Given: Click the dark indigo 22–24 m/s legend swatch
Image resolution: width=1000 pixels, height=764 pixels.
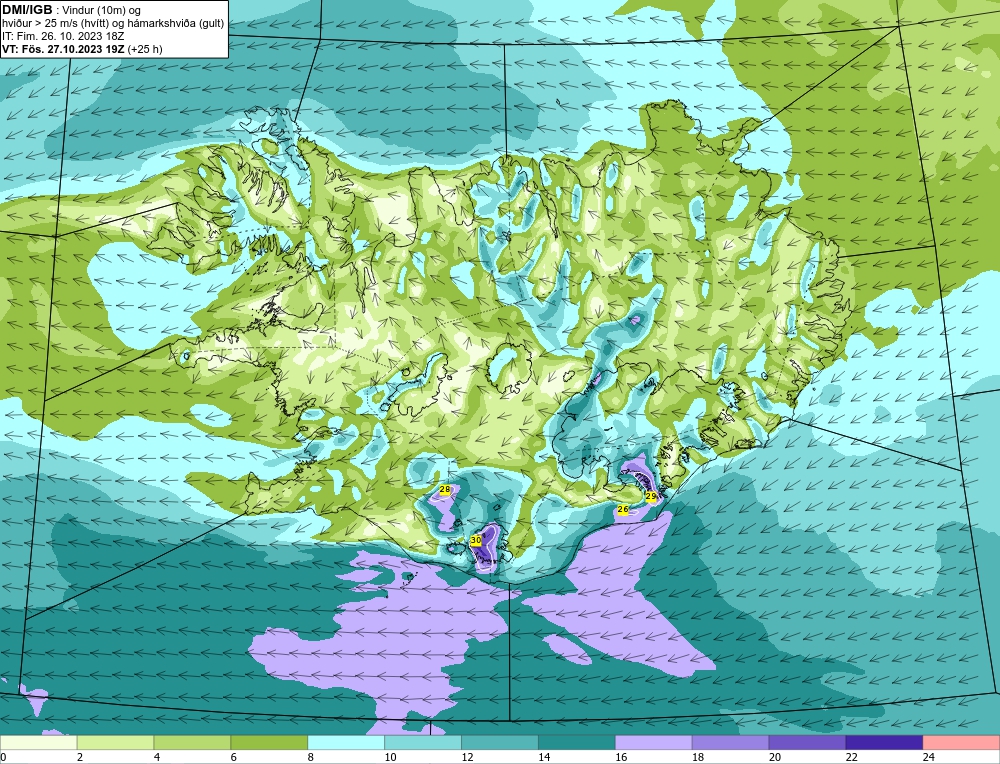Looking at the screenshot, I should (x=884, y=743).
